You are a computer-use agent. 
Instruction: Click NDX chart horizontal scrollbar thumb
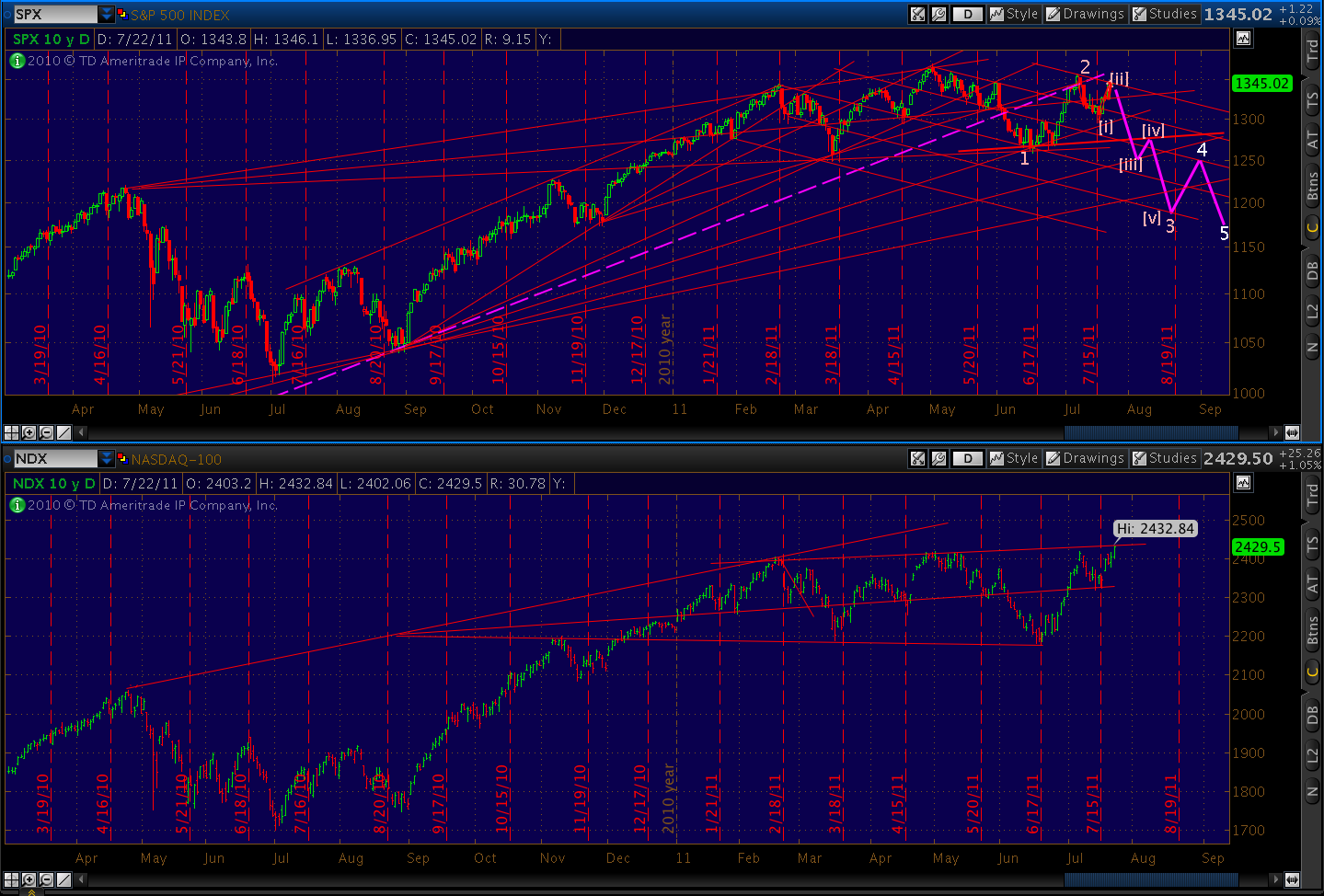1151,879
